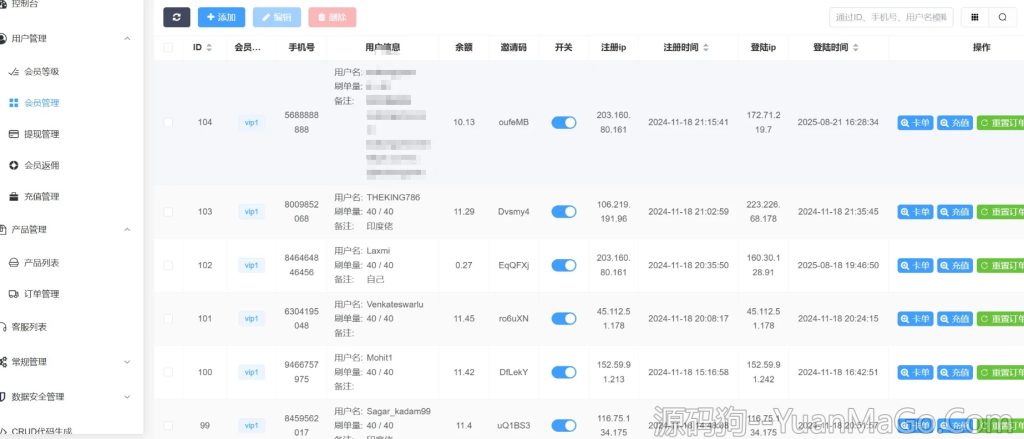Click username Sagar_kadam99
Image resolution: width=1024 pixels, height=439 pixels.
tap(398, 412)
